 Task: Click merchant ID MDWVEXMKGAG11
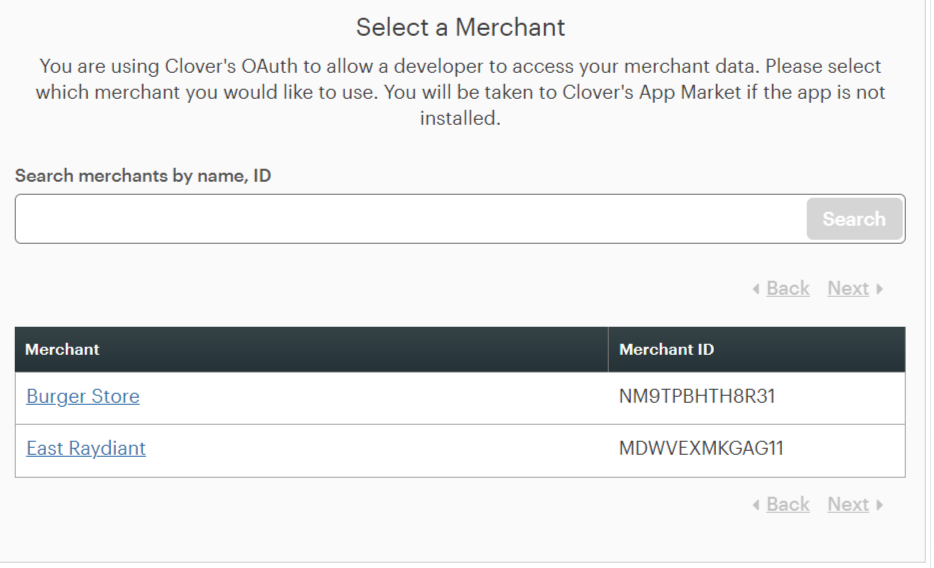tap(701, 448)
